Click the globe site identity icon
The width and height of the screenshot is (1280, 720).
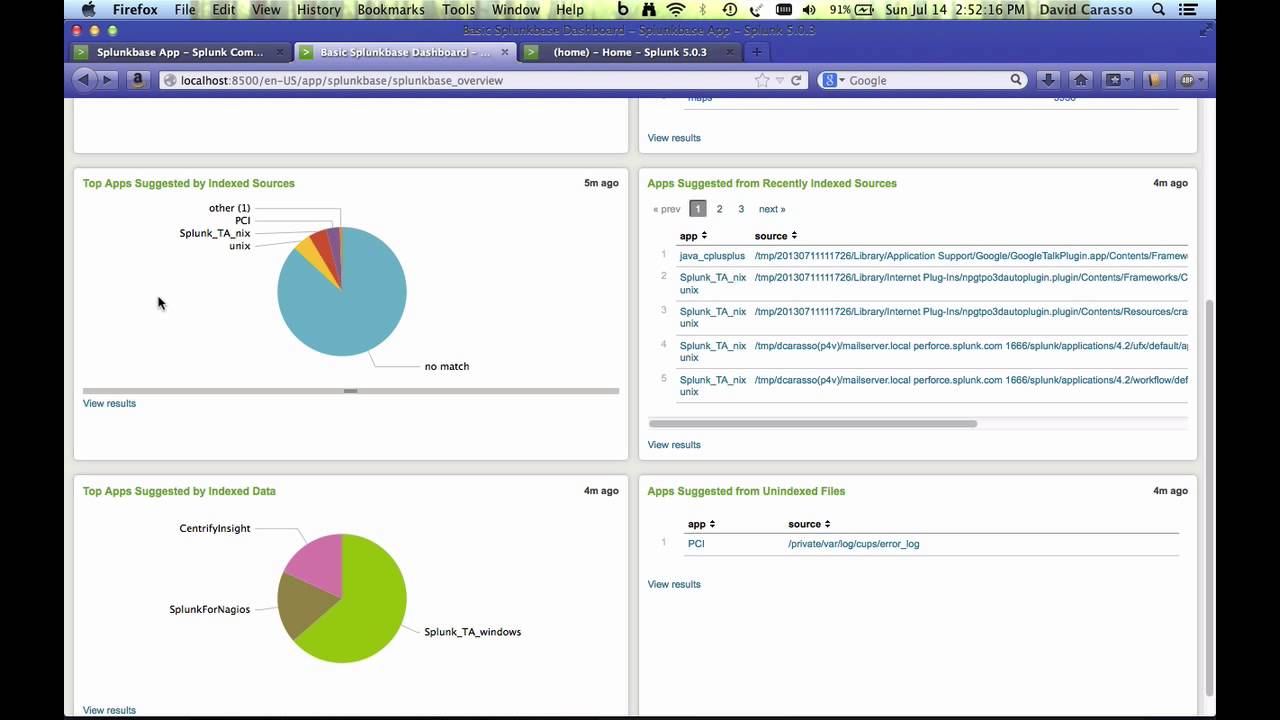point(170,80)
